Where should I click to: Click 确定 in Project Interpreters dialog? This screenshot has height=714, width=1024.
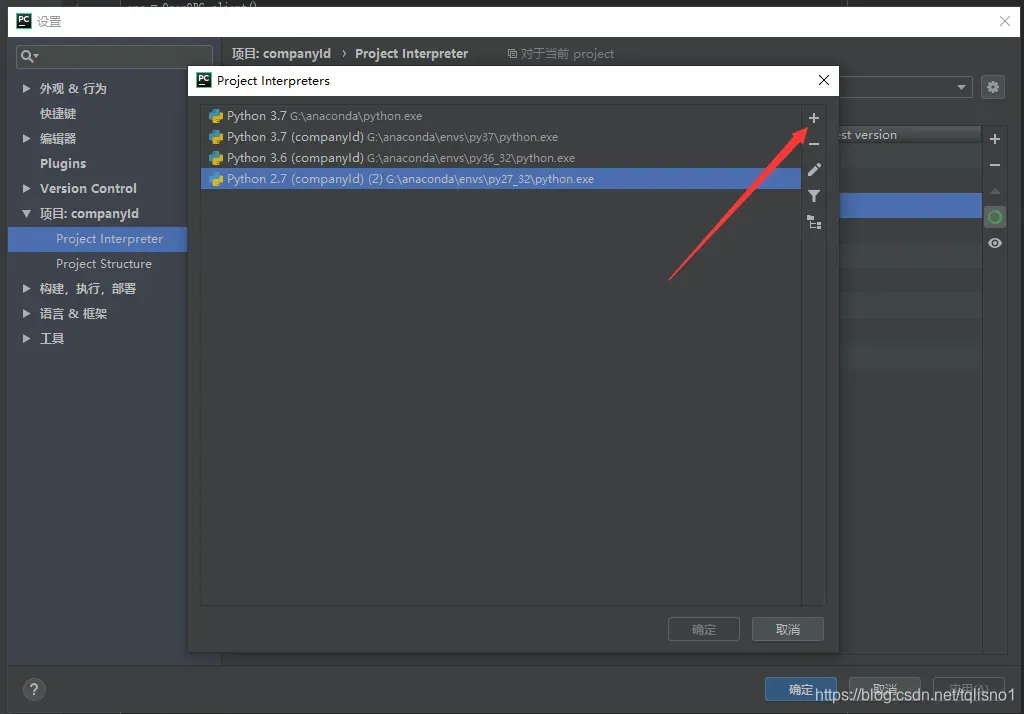703,629
